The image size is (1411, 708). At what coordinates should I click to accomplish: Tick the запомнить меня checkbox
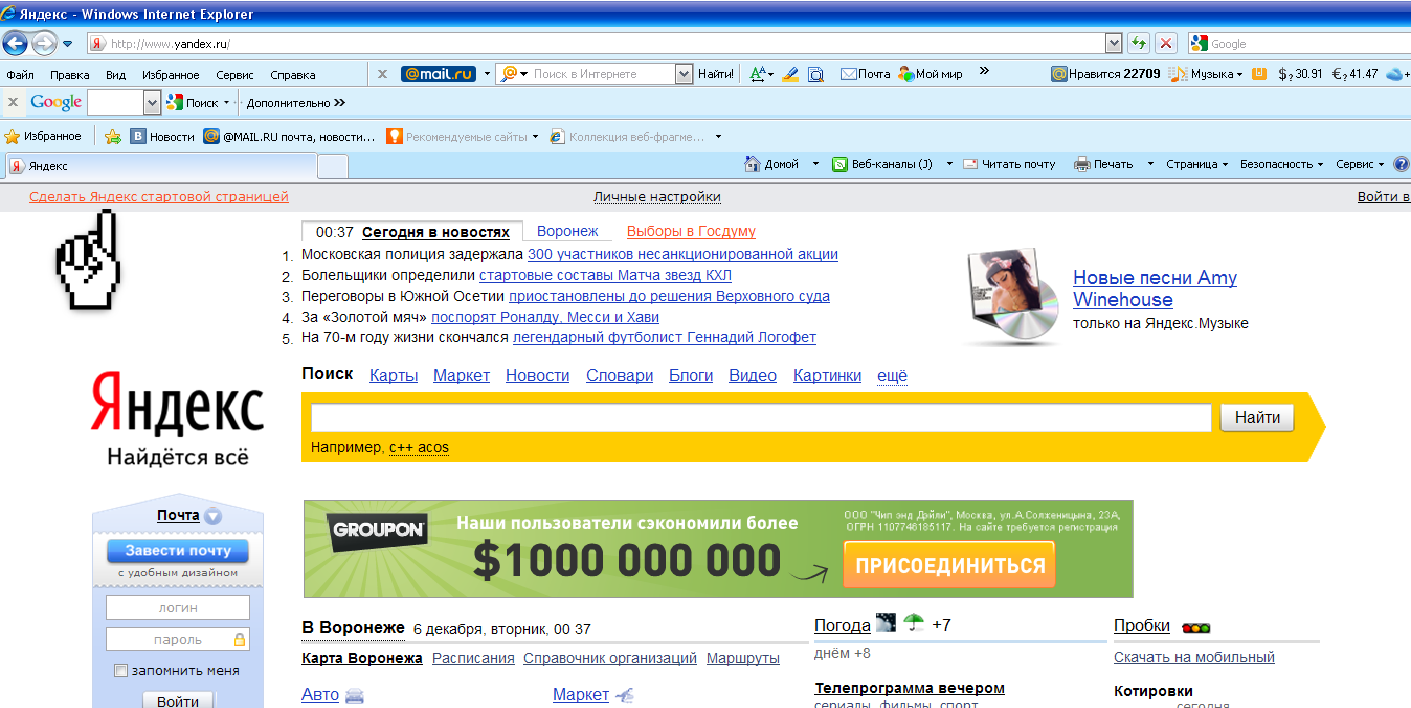click(x=121, y=671)
